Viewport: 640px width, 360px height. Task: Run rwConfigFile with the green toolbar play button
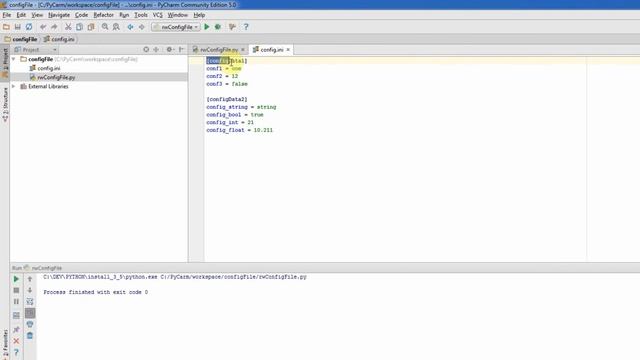tap(207, 27)
